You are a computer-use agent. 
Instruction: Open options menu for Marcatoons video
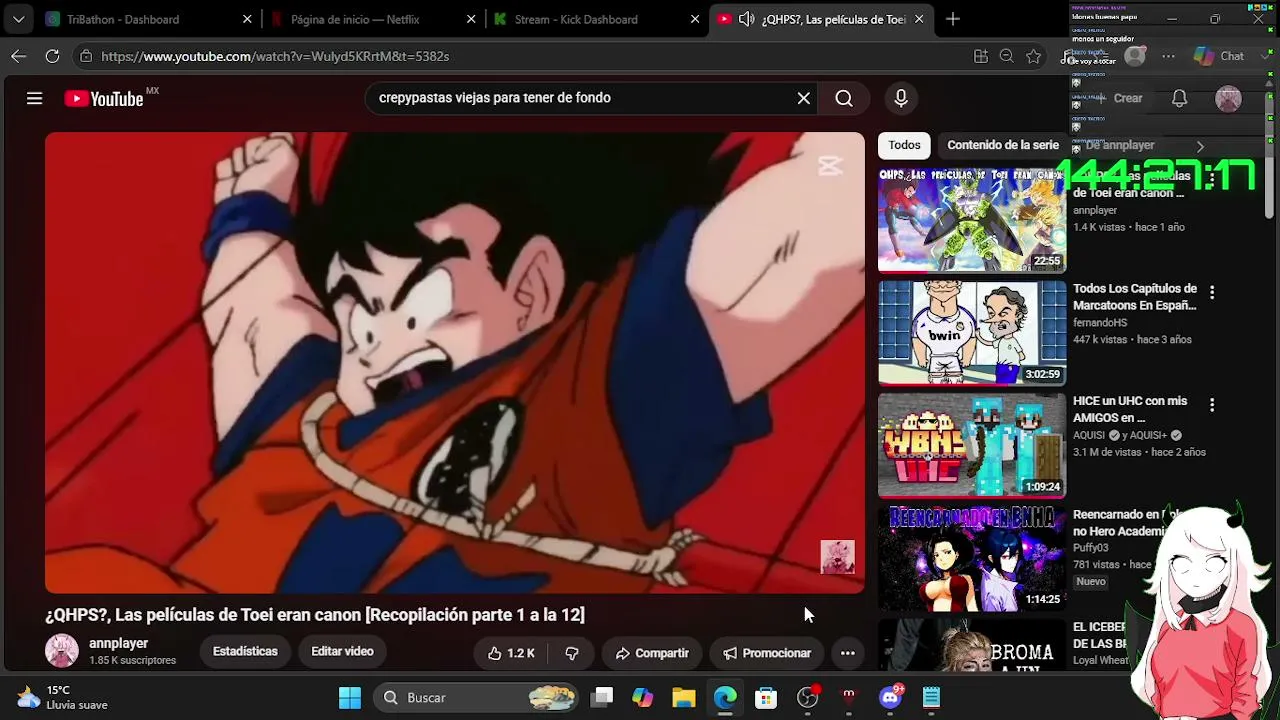[x=1212, y=293]
